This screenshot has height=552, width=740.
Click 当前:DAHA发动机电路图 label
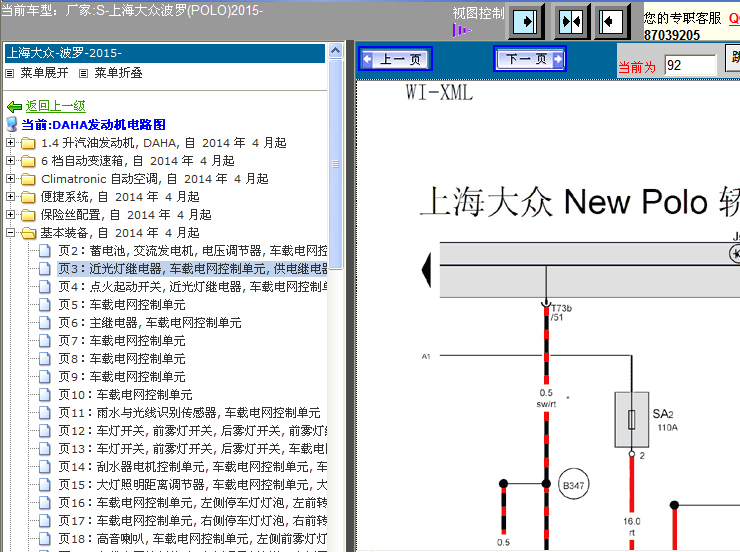pyautogui.click(x=93, y=125)
